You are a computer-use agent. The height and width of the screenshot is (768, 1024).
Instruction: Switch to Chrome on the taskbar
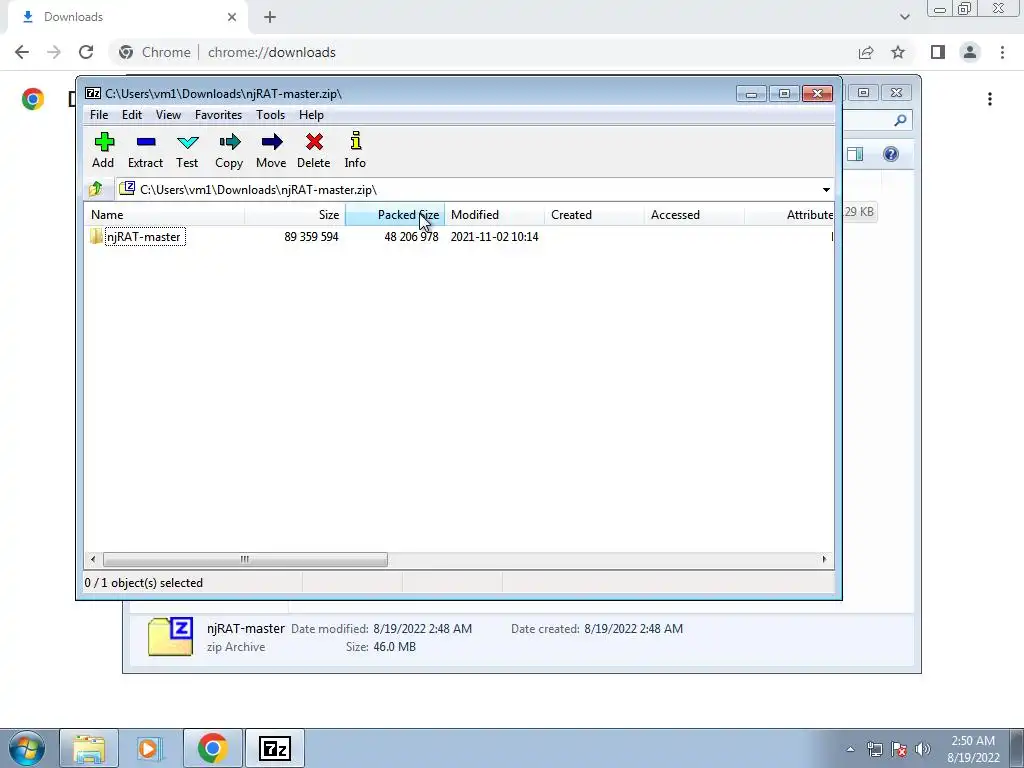coord(212,748)
